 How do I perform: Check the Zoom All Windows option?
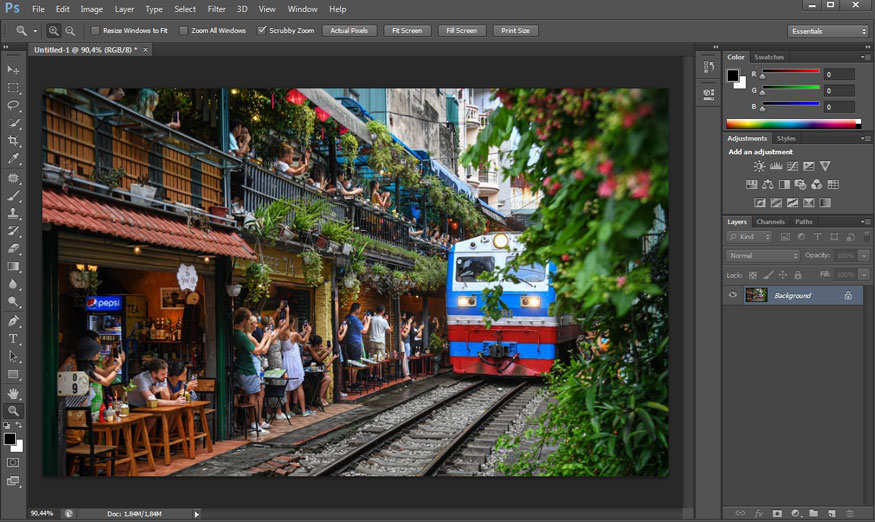coord(183,31)
